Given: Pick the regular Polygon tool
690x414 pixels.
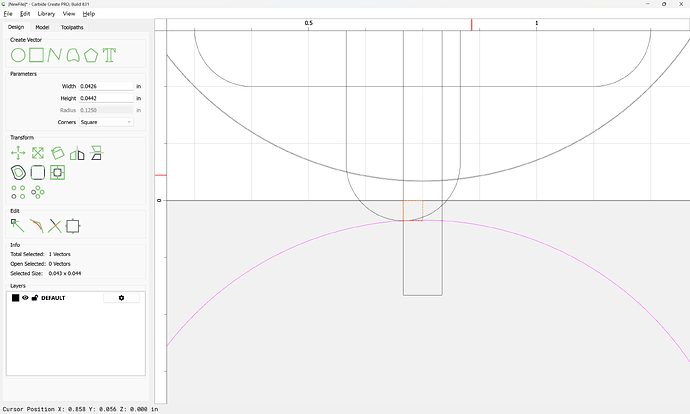Looking at the screenshot, I should (91, 55).
